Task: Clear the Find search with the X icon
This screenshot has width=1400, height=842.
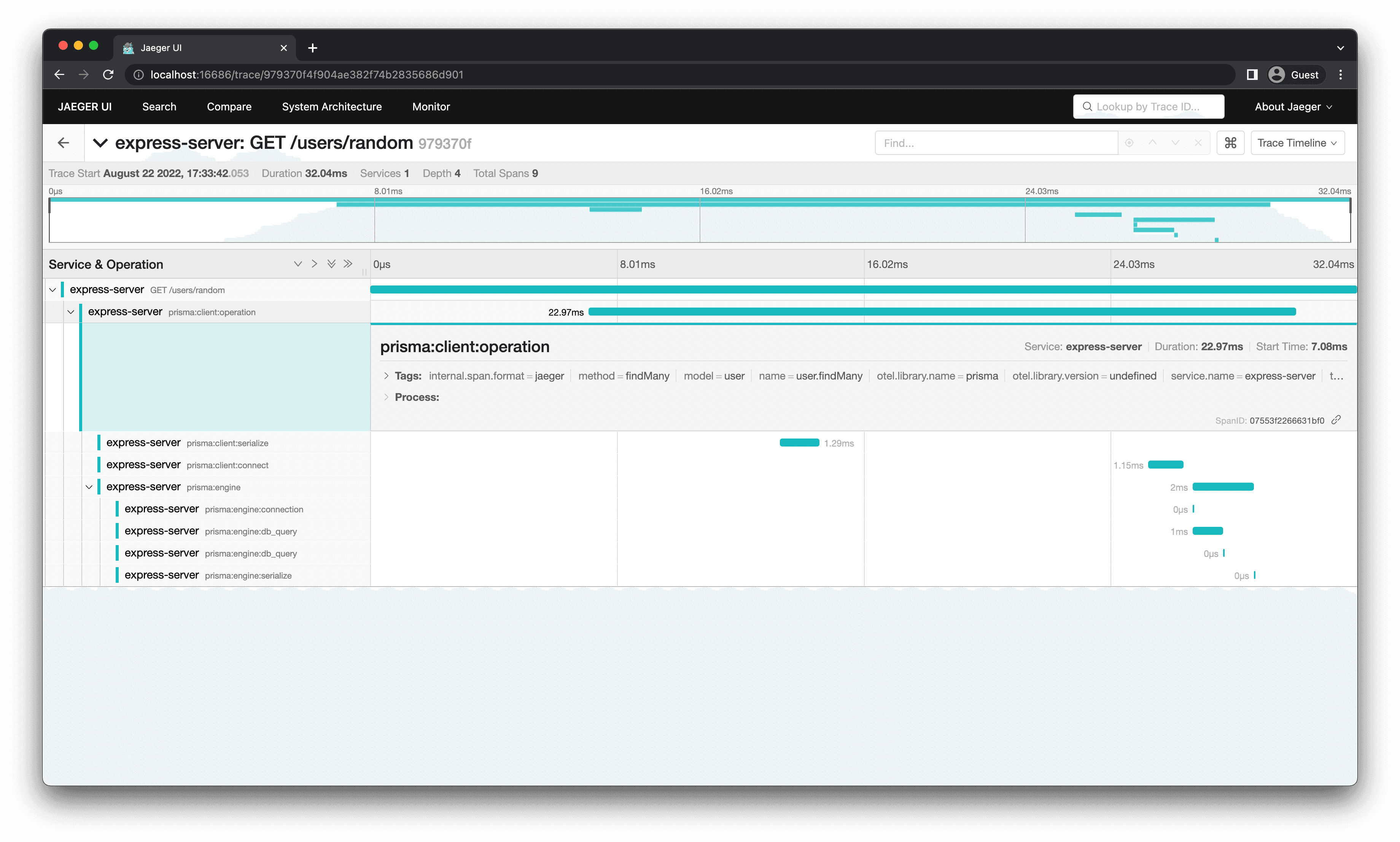Action: pyautogui.click(x=1198, y=142)
